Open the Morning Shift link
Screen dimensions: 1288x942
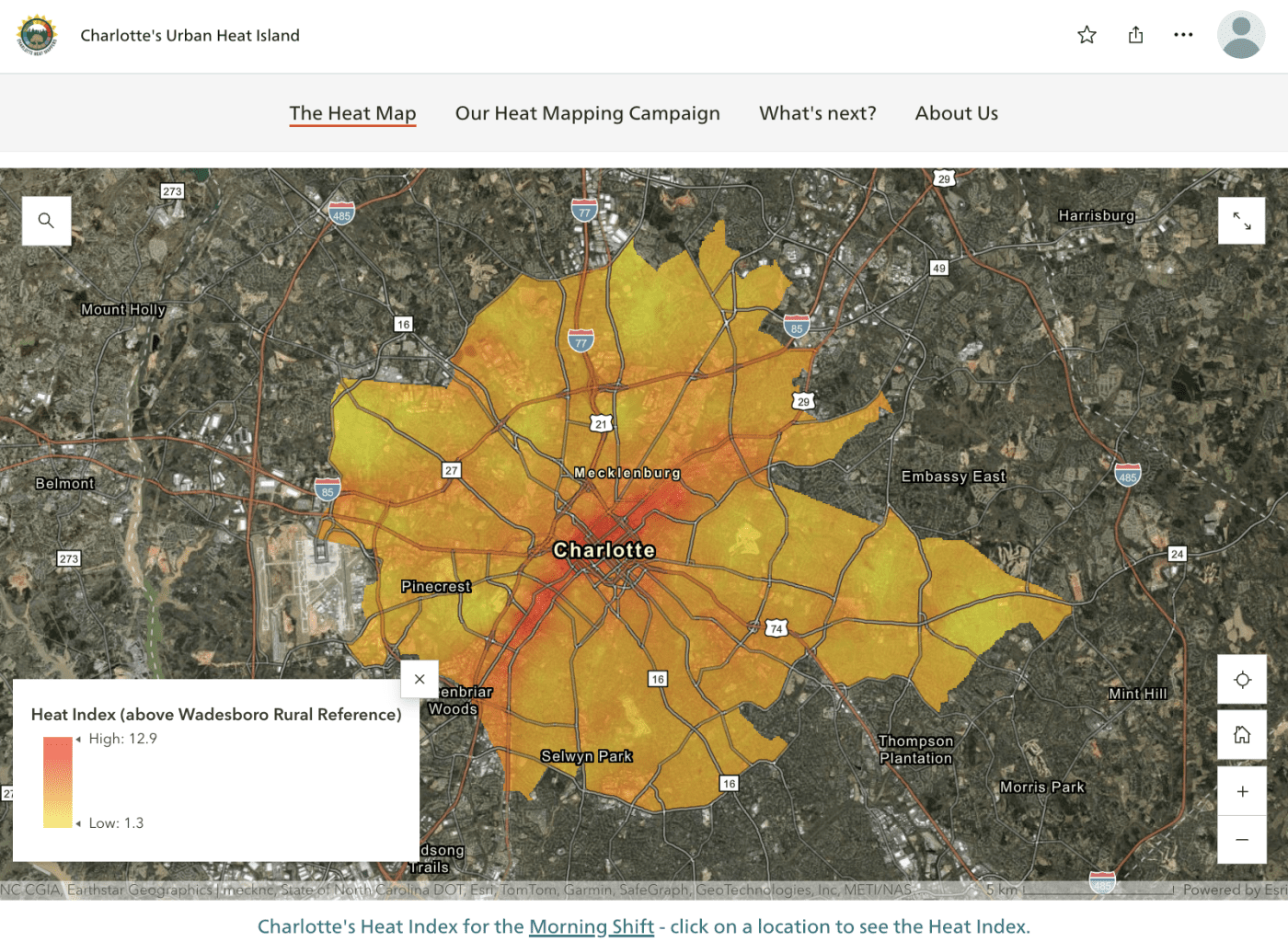[x=592, y=926]
